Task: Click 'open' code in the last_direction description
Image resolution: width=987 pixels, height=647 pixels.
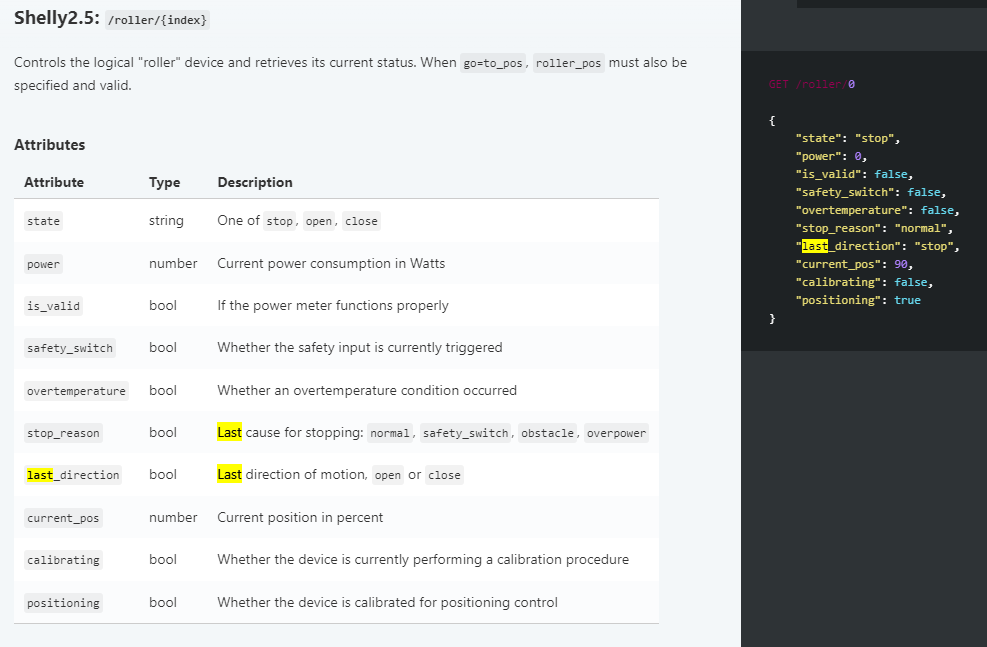Action: tap(388, 475)
